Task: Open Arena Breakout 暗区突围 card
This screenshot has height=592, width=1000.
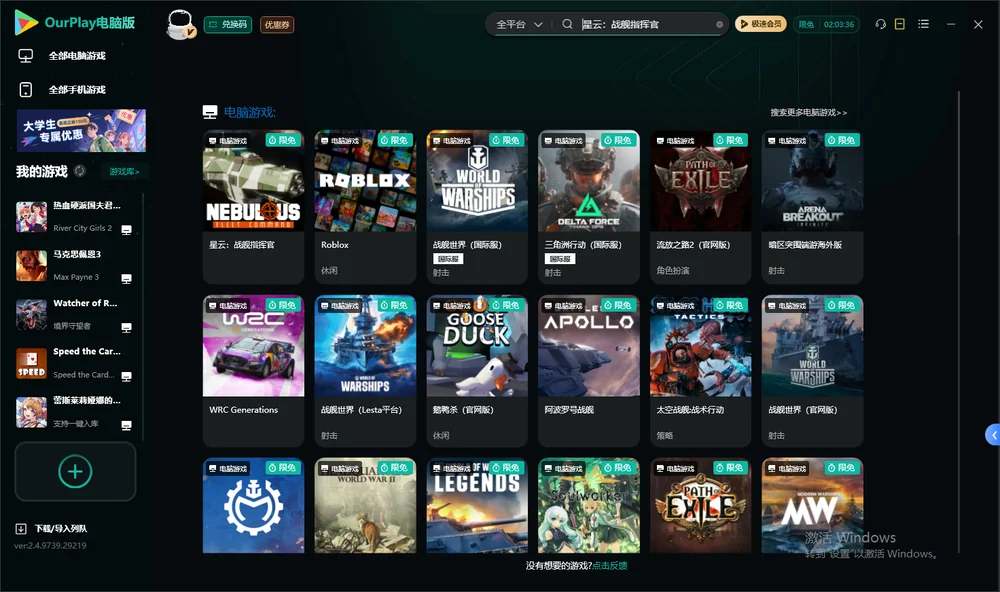Action: click(x=812, y=207)
